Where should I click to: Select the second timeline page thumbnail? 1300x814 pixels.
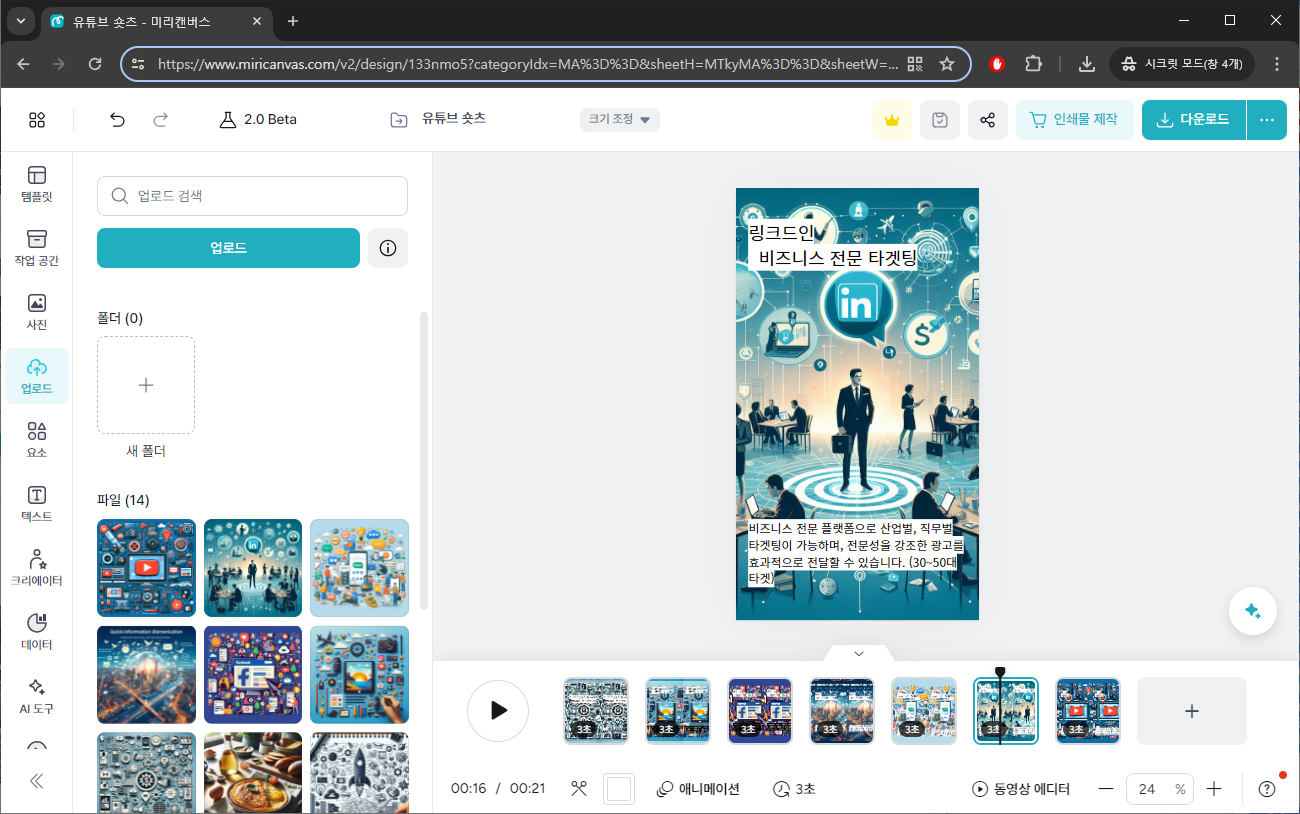678,711
